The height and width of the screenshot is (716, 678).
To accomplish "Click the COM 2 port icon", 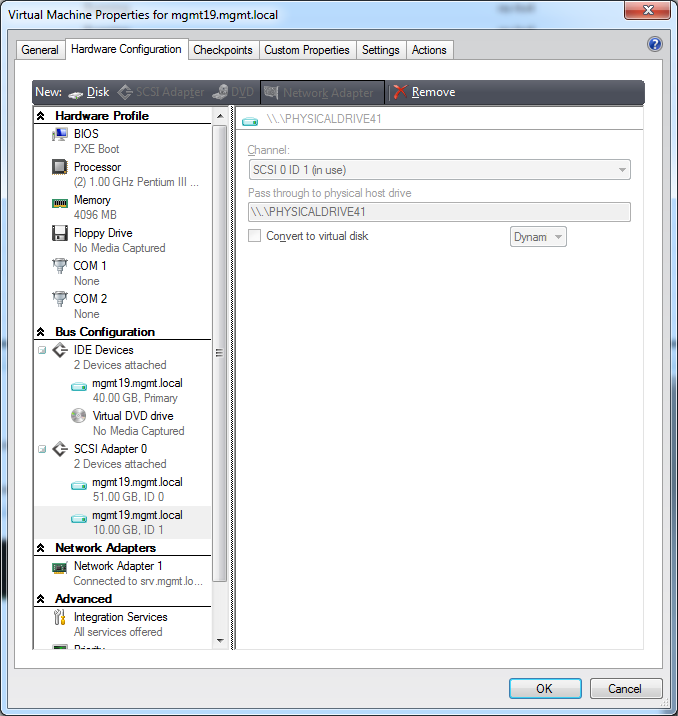I will click(x=60, y=299).
